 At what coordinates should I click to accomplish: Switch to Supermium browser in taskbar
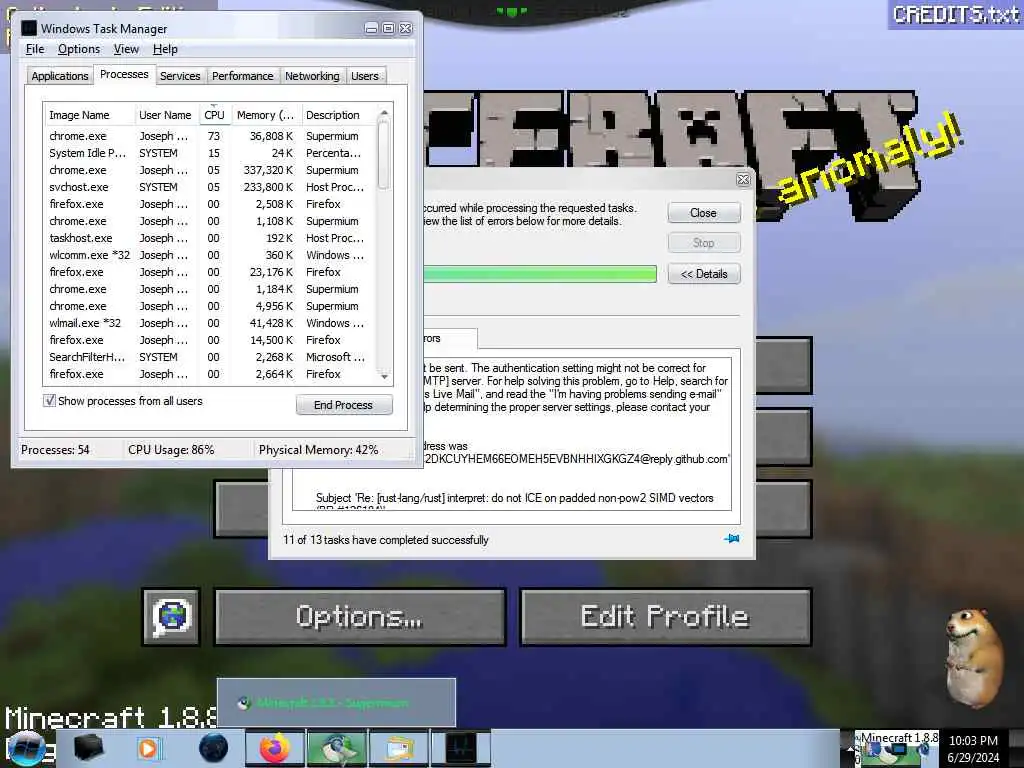click(x=336, y=748)
